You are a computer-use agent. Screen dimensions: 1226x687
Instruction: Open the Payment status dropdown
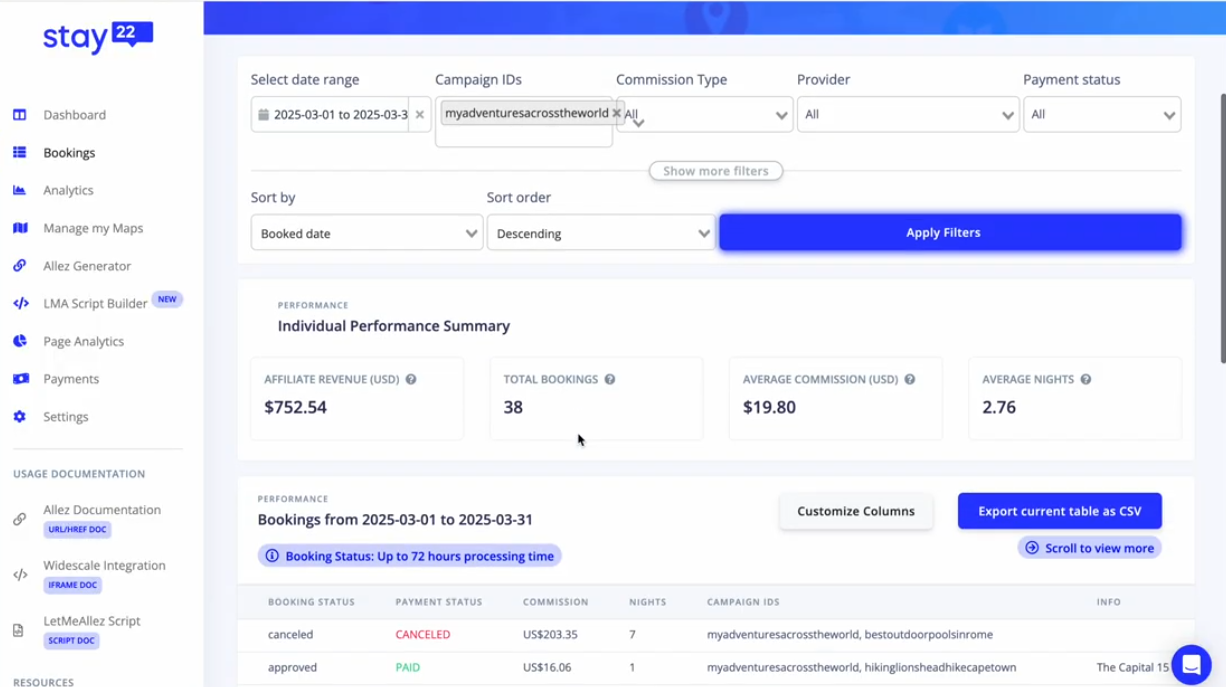click(1102, 115)
